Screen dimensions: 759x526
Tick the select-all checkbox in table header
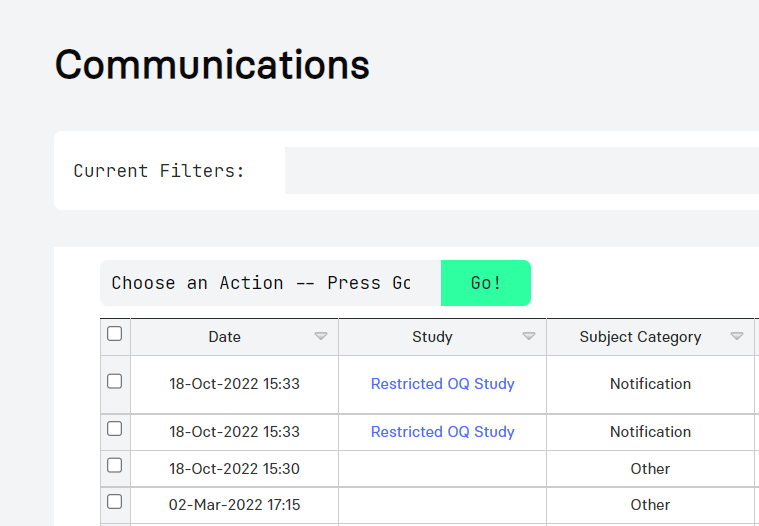pos(114,334)
